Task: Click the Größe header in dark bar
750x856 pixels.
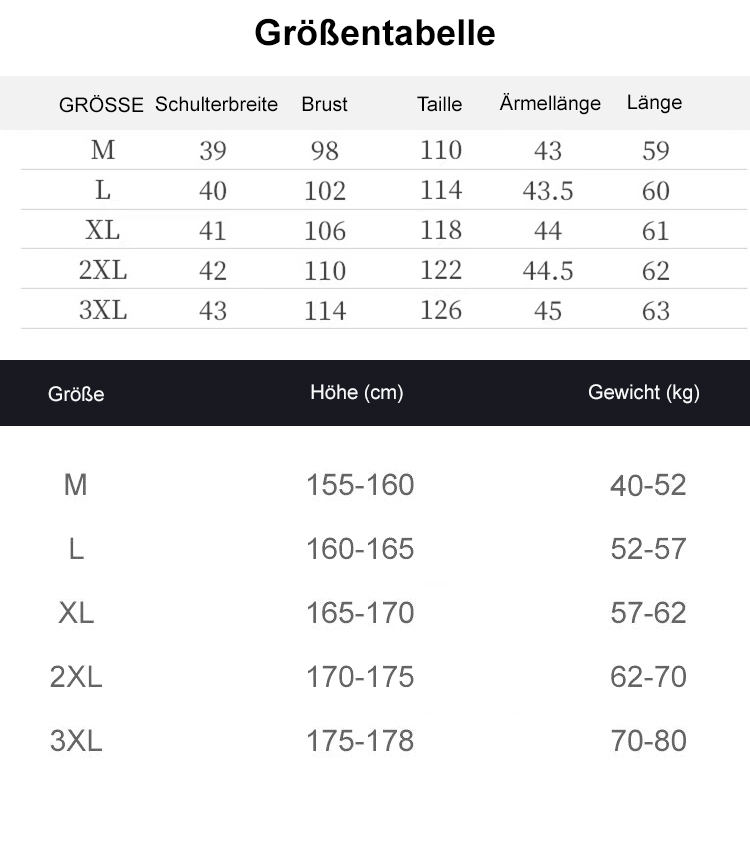Action: 76,394
